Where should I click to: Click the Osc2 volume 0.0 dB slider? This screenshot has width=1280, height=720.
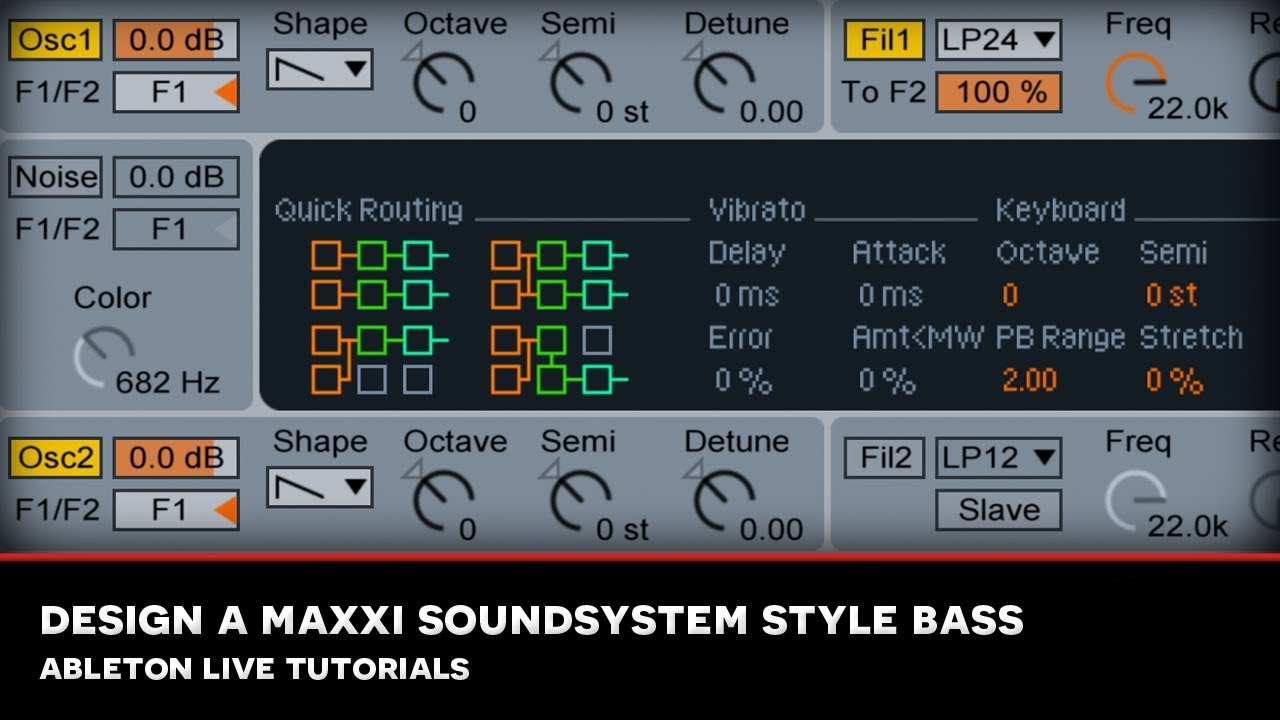176,458
